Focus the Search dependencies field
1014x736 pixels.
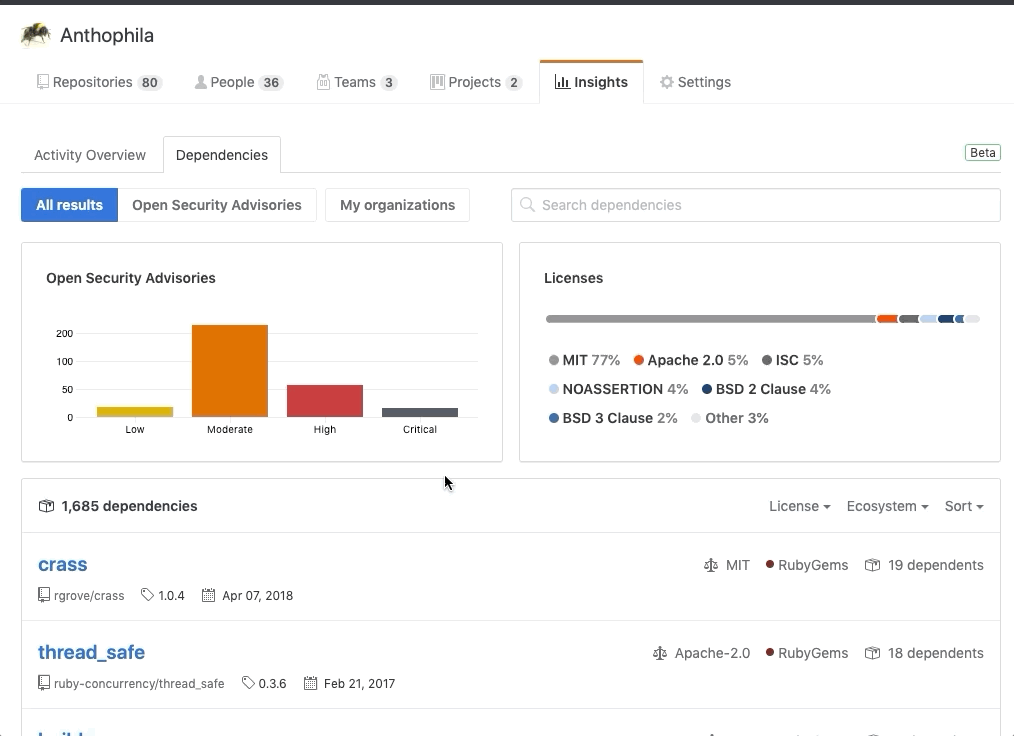[x=765, y=205]
